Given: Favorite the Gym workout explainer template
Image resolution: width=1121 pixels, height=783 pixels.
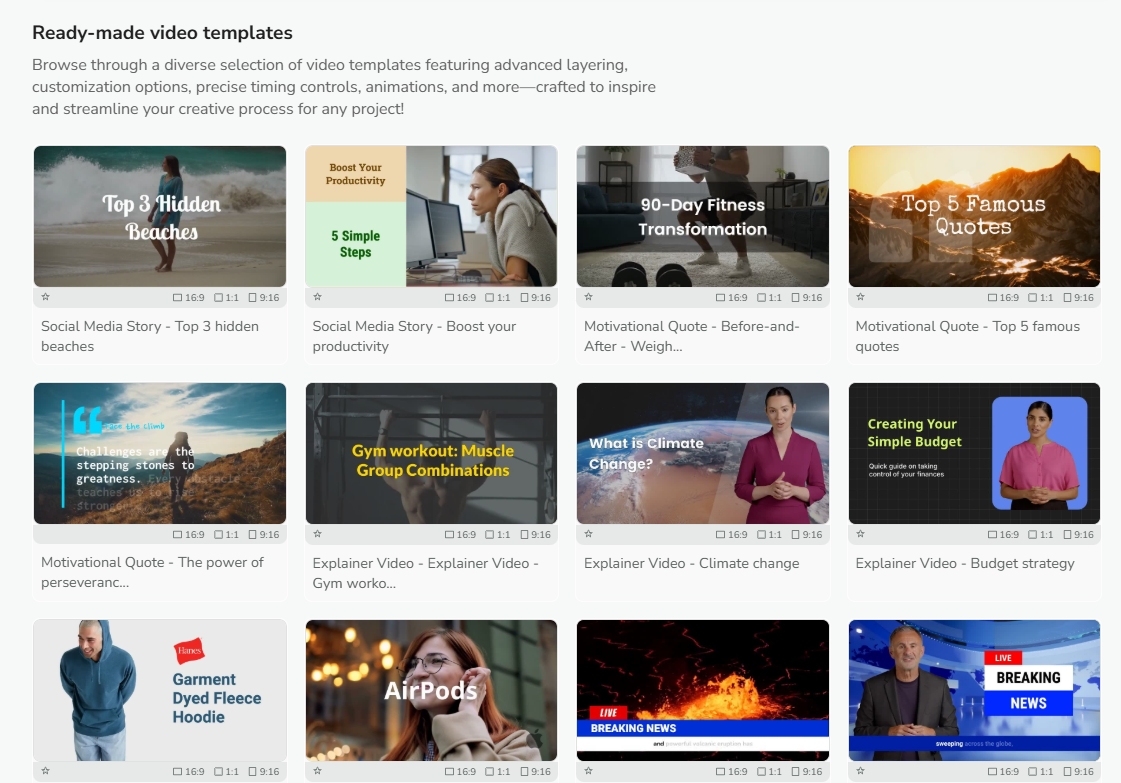Looking at the screenshot, I should click(318, 534).
